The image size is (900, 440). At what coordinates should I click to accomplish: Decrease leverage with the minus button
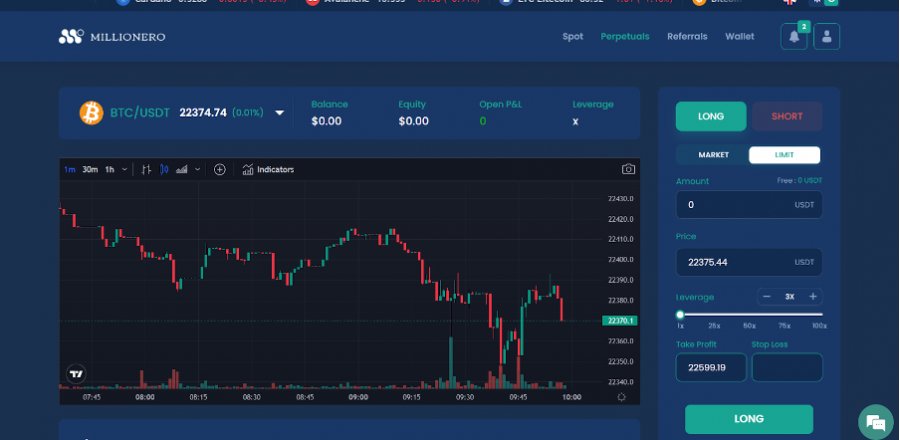pyautogui.click(x=767, y=297)
